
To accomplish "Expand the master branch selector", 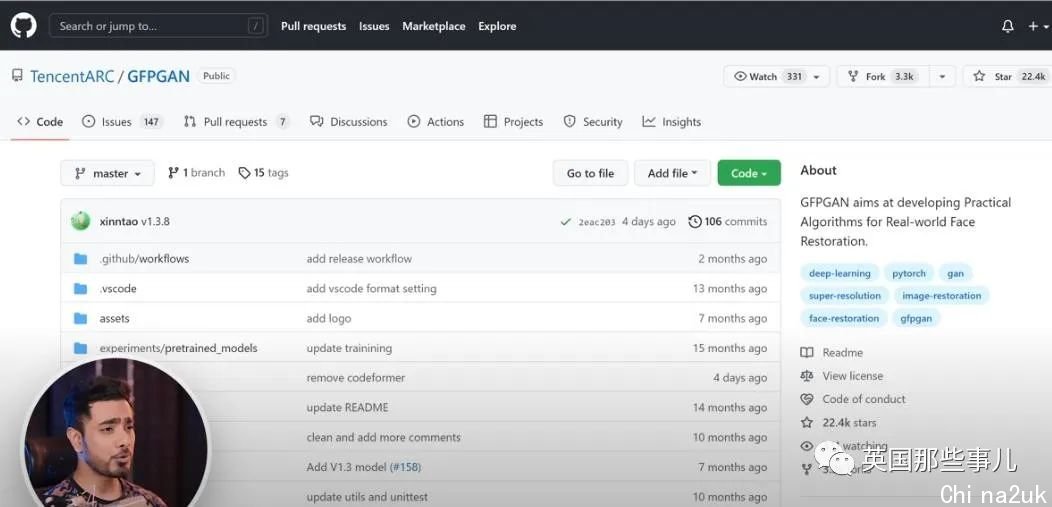I will [x=107, y=173].
